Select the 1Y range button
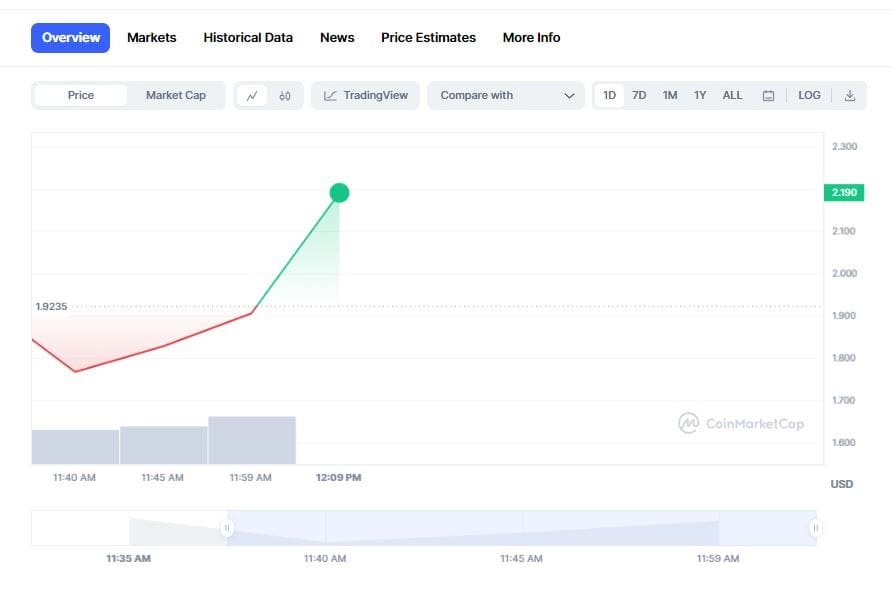Viewport: 893px width, 596px height. tap(700, 95)
